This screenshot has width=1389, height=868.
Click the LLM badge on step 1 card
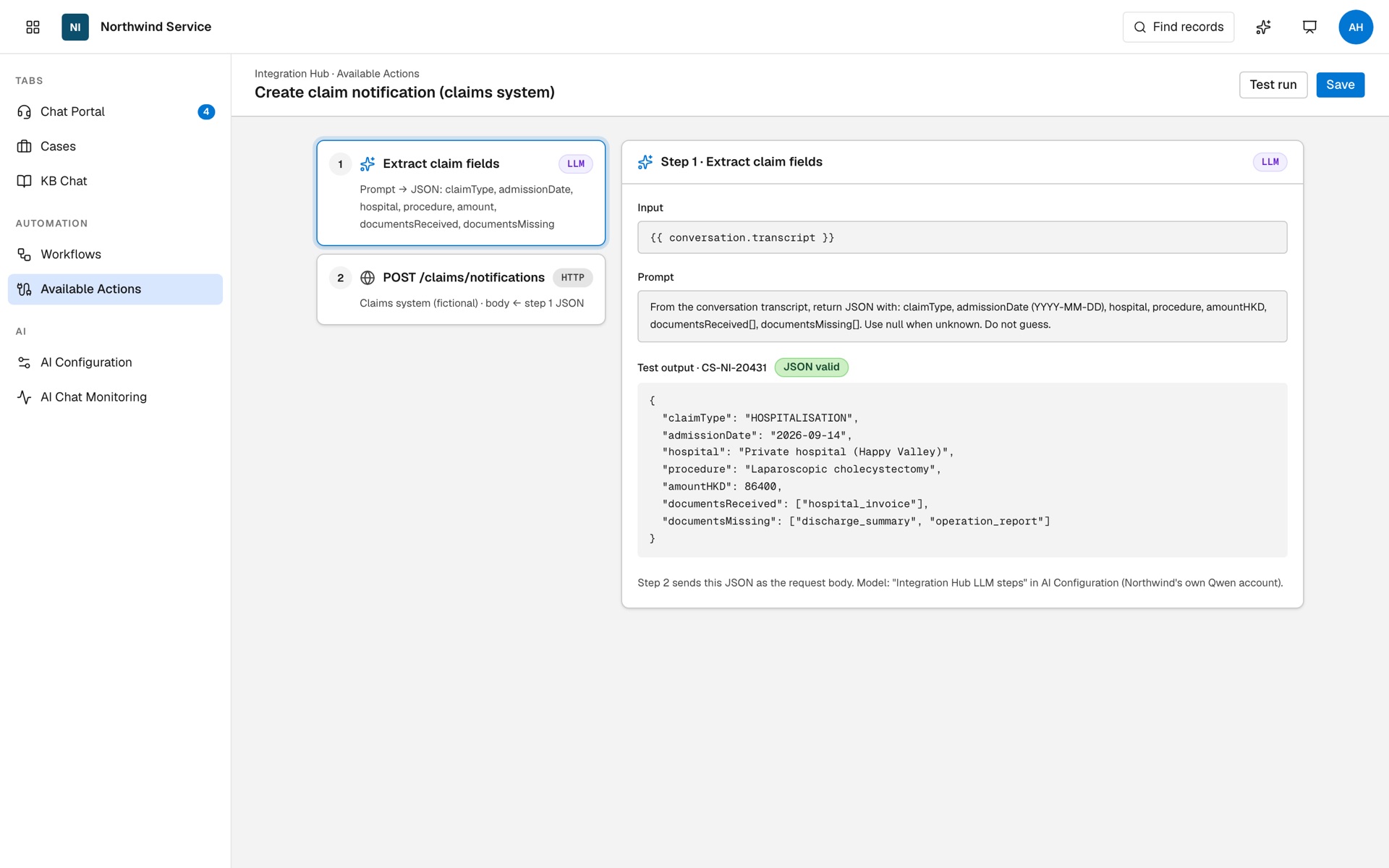tap(575, 164)
